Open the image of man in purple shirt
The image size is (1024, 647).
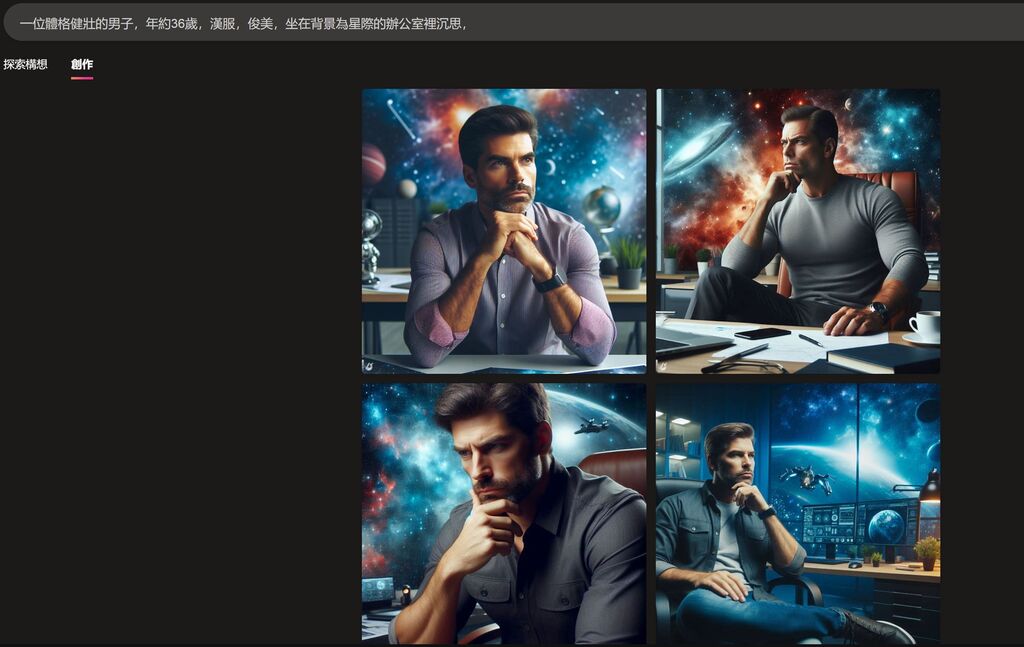coord(503,230)
